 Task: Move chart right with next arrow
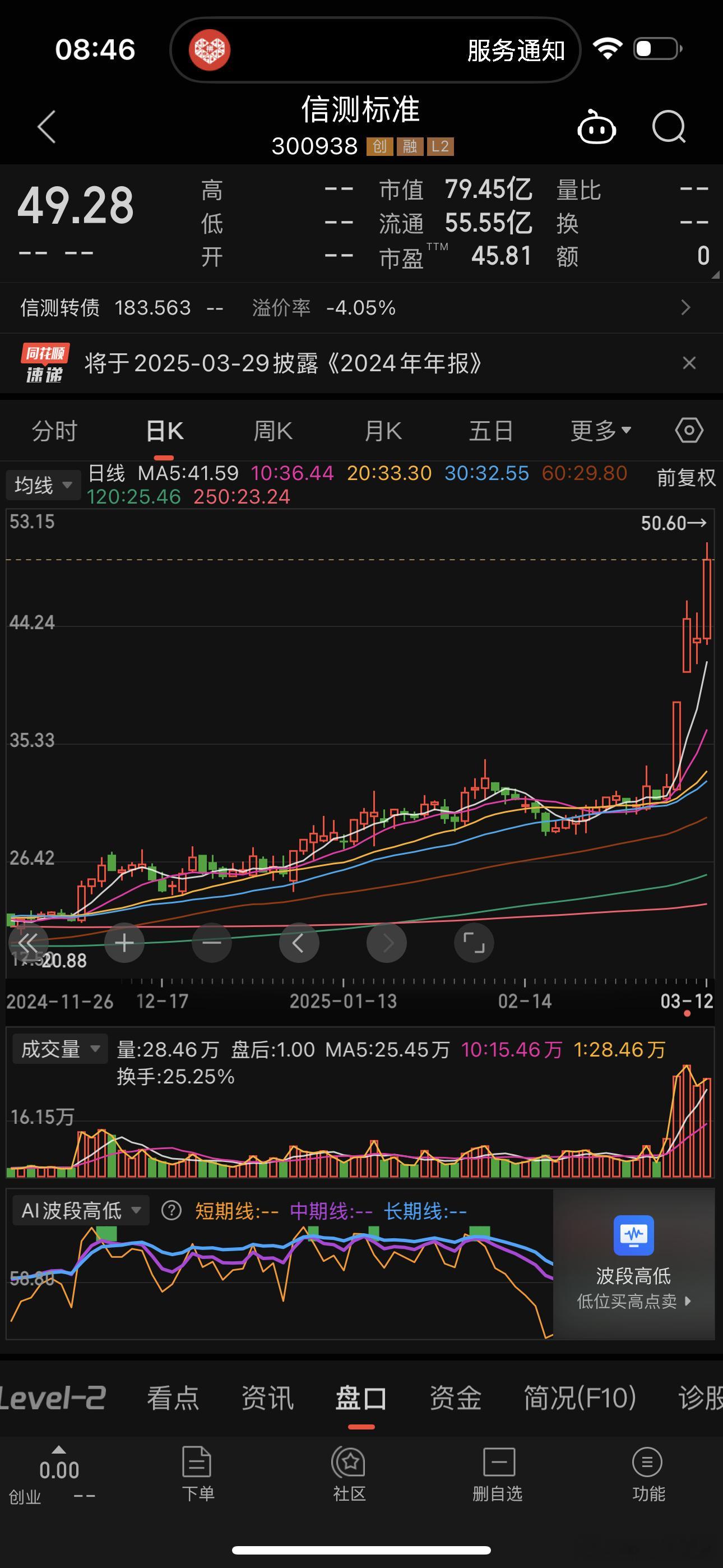(x=387, y=943)
